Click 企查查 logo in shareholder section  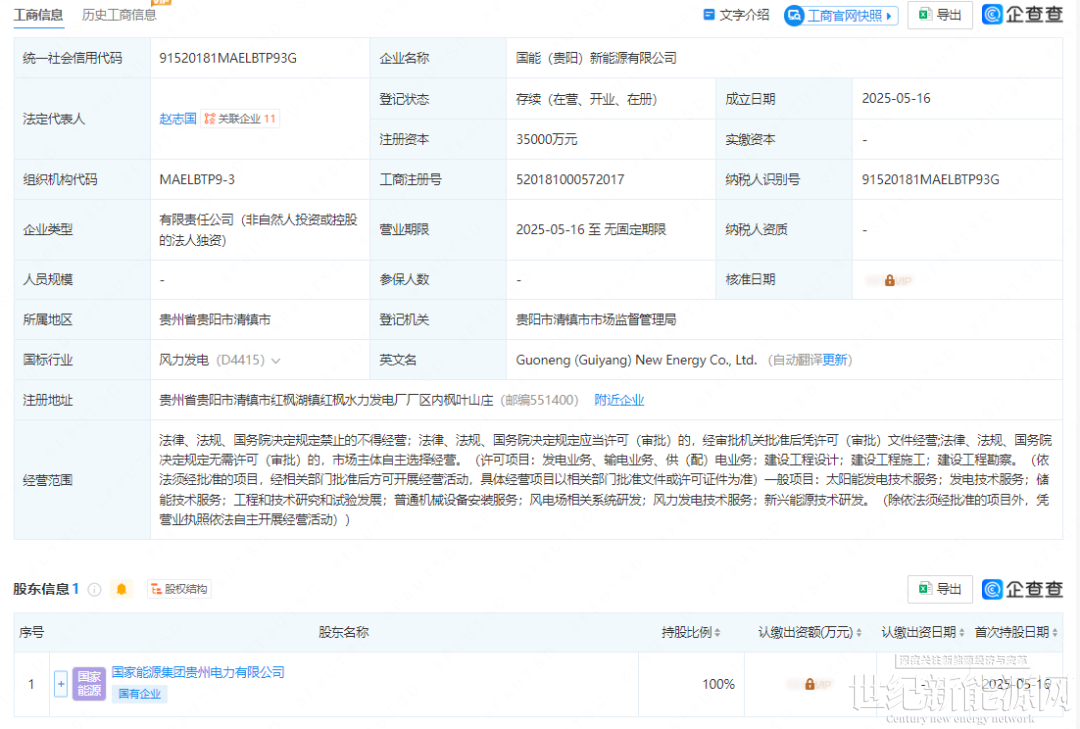point(1022,589)
